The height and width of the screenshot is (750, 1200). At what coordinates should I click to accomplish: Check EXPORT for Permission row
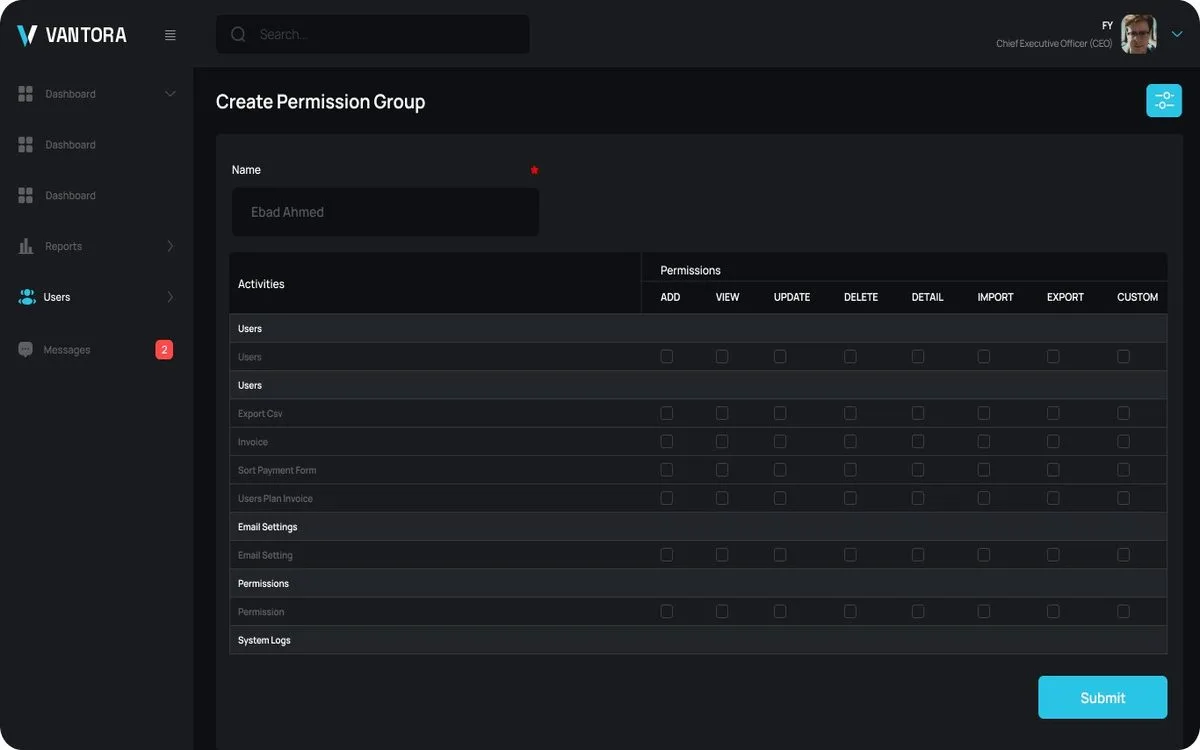coord(1053,611)
